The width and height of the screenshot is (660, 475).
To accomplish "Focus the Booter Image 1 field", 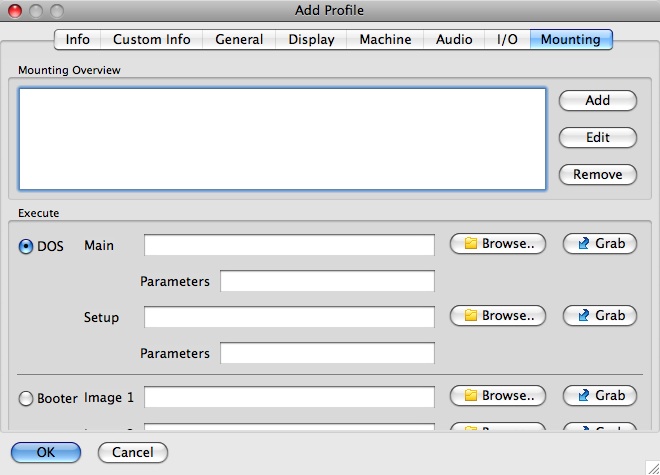I will [x=289, y=397].
